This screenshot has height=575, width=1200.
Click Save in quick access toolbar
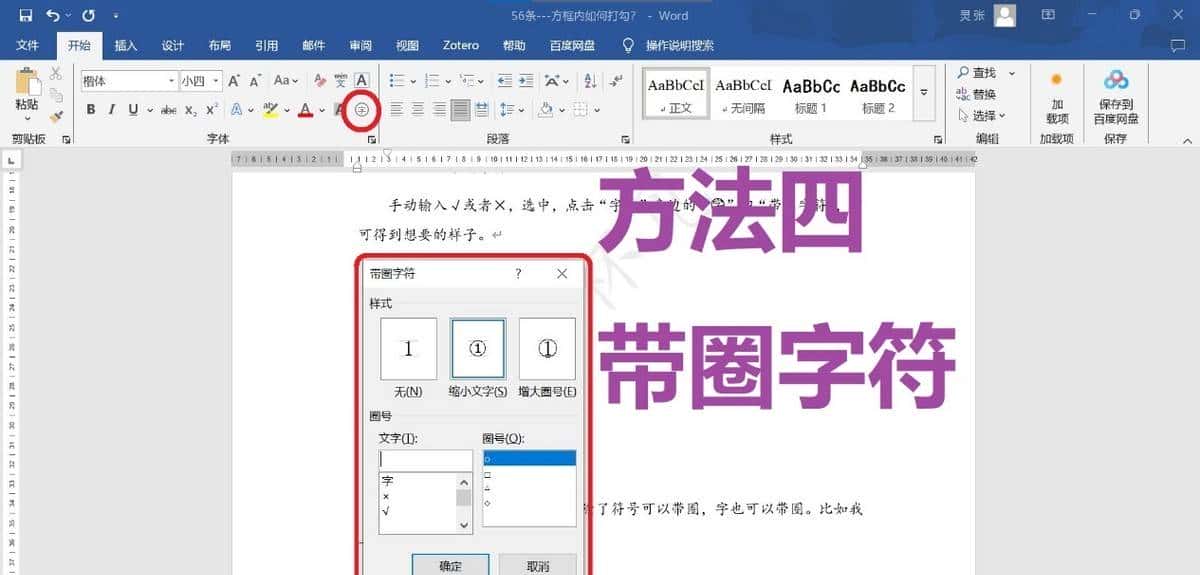click(25, 15)
